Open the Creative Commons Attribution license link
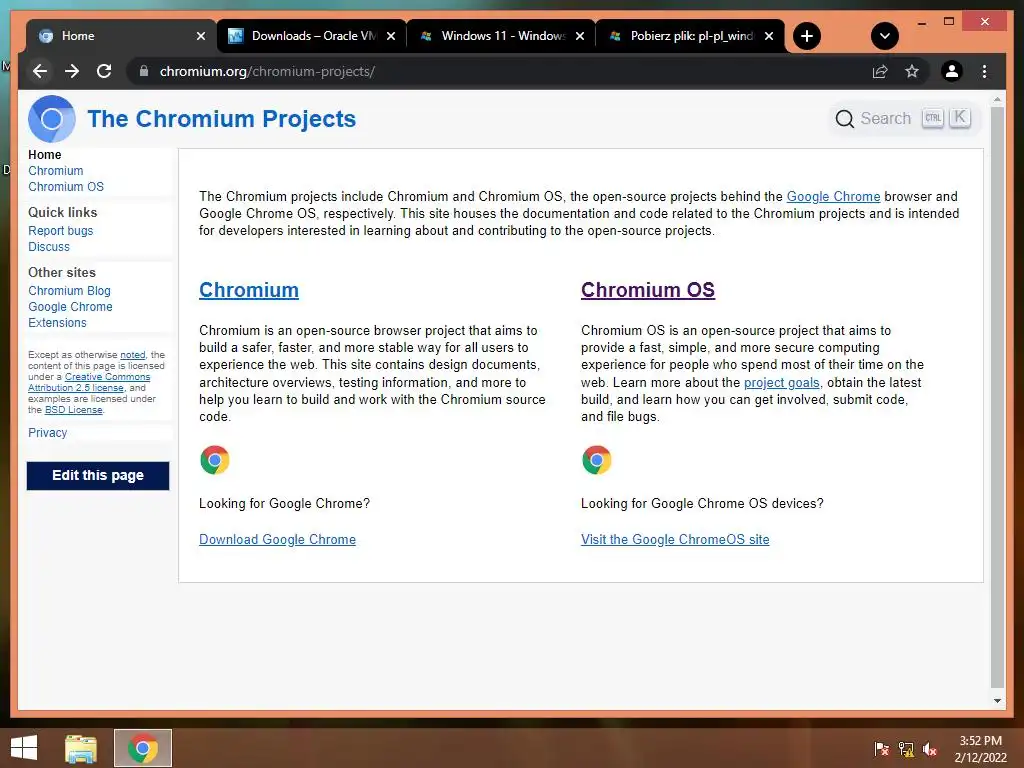The height and width of the screenshot is (768, 1024). pyautogui.click(x=89, y=382)
